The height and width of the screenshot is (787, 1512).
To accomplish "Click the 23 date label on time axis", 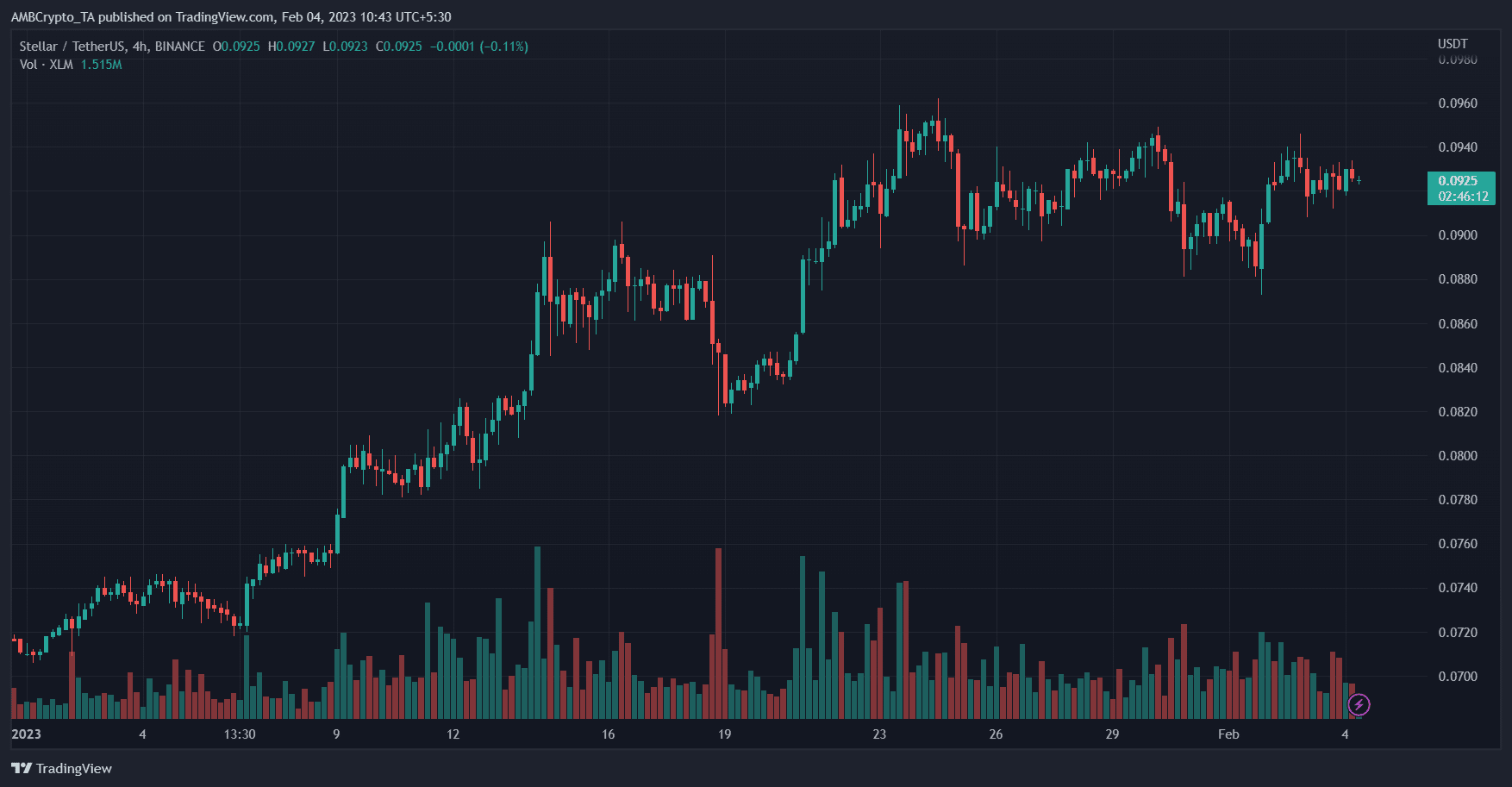I will click(x=879, y=734).
